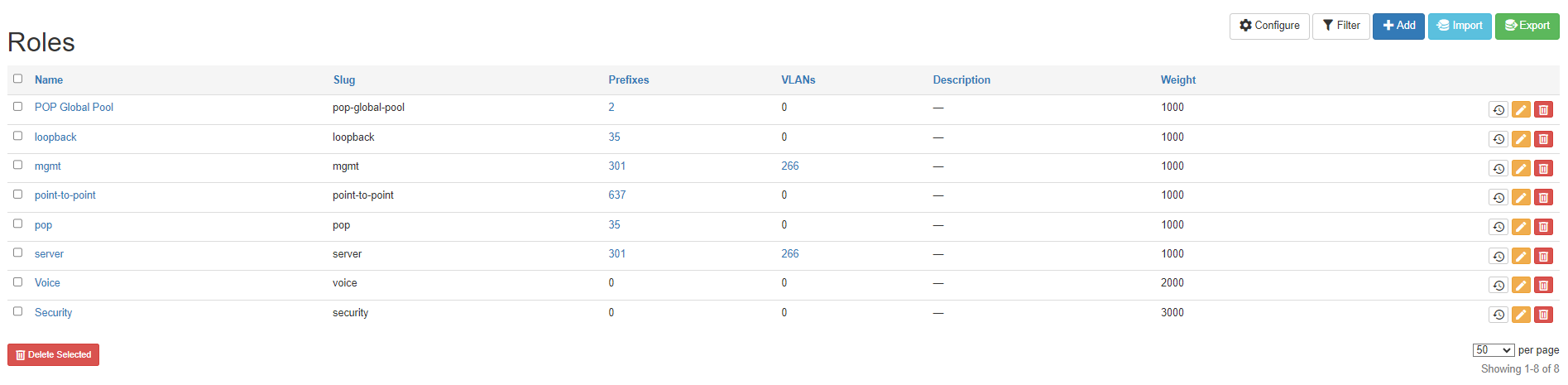
Task: Check the checkbox for the mgmt row
Action: [17, 165]
